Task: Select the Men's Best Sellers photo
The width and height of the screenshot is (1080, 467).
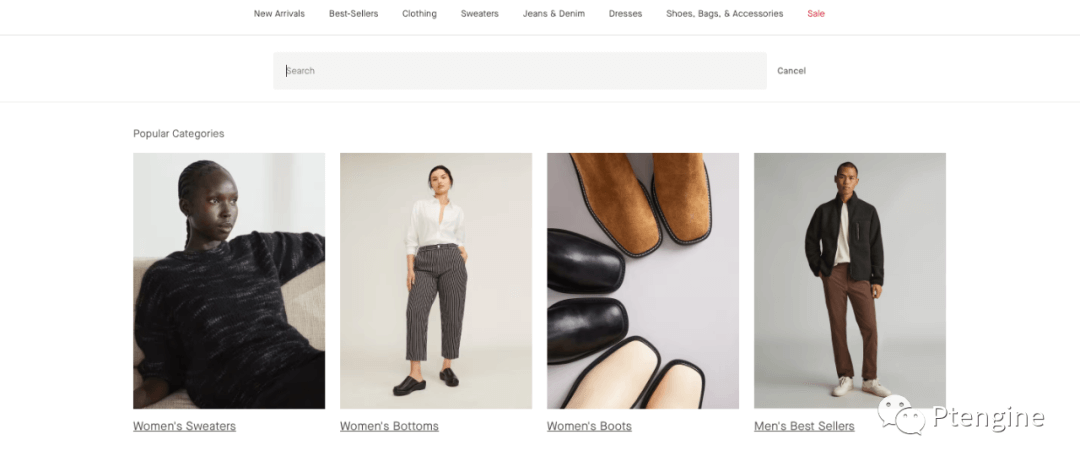Action: [850, 280]
